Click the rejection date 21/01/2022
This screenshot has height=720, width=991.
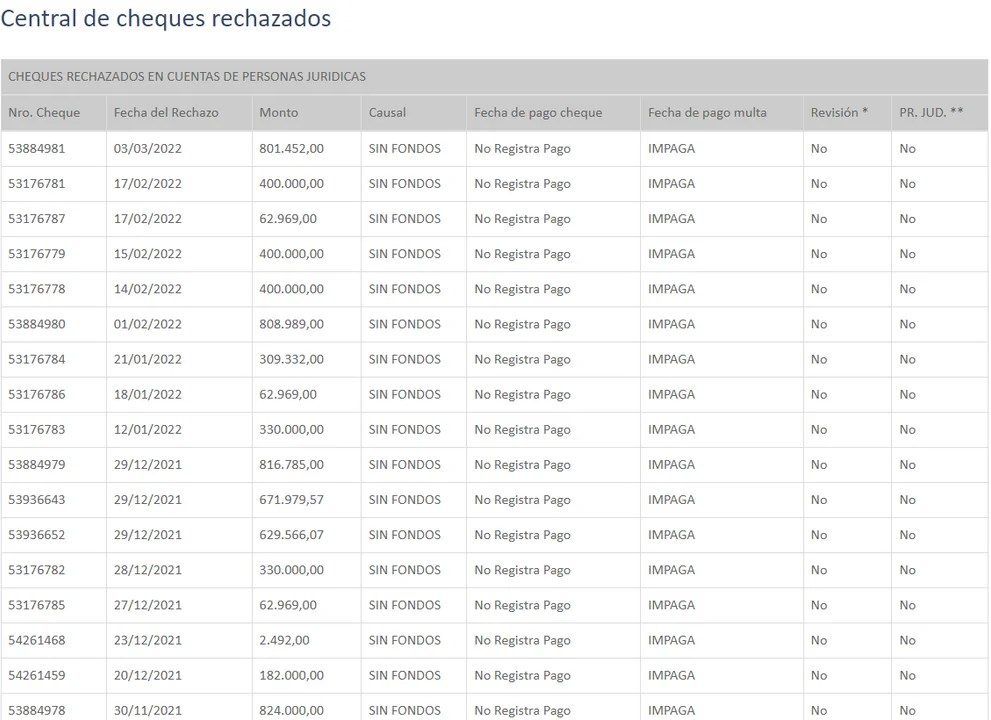pos(148,359)
